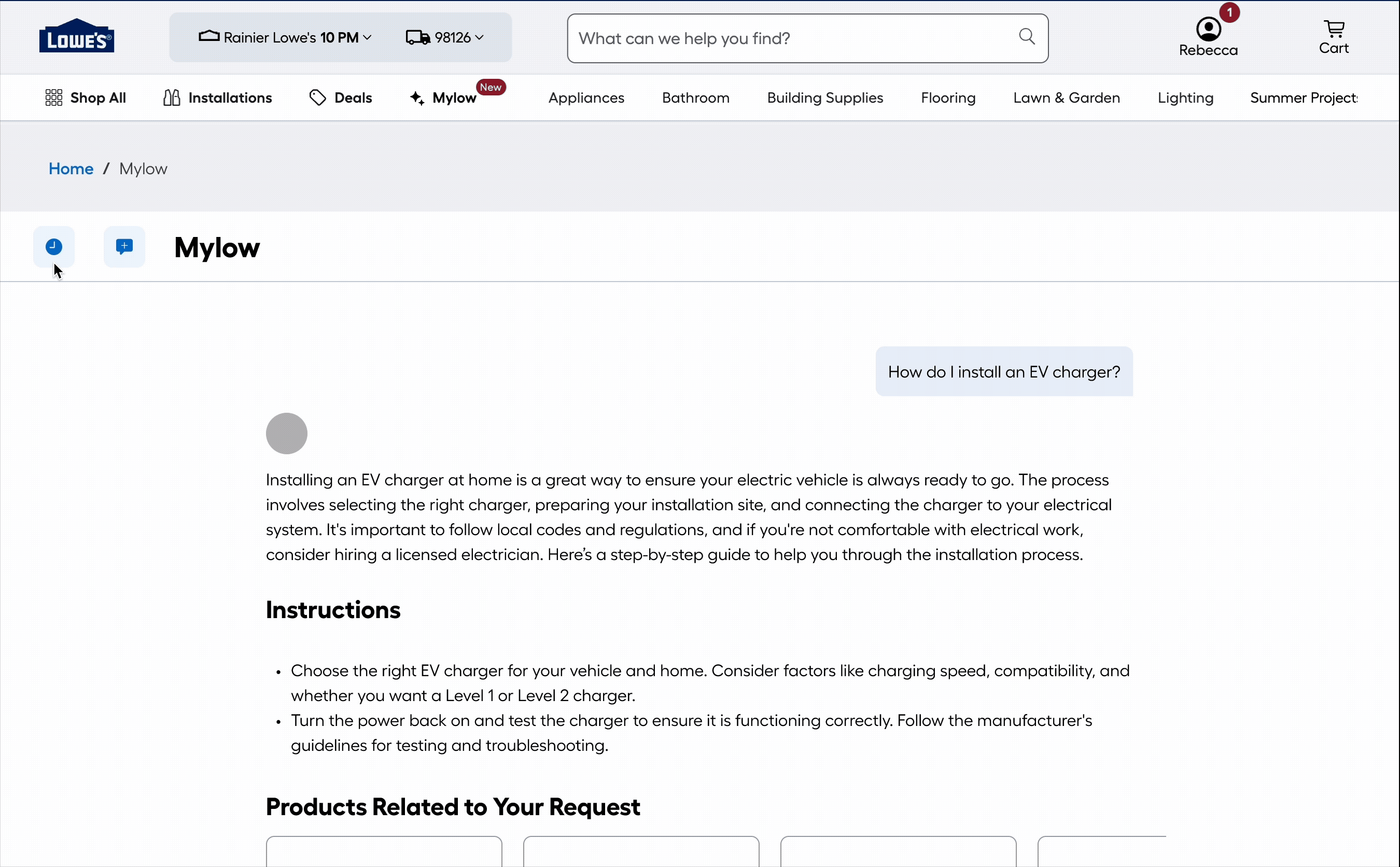This screenshot has width=1400, height=867.
Task: Open Installations menu item
Action: pos(217,98)
